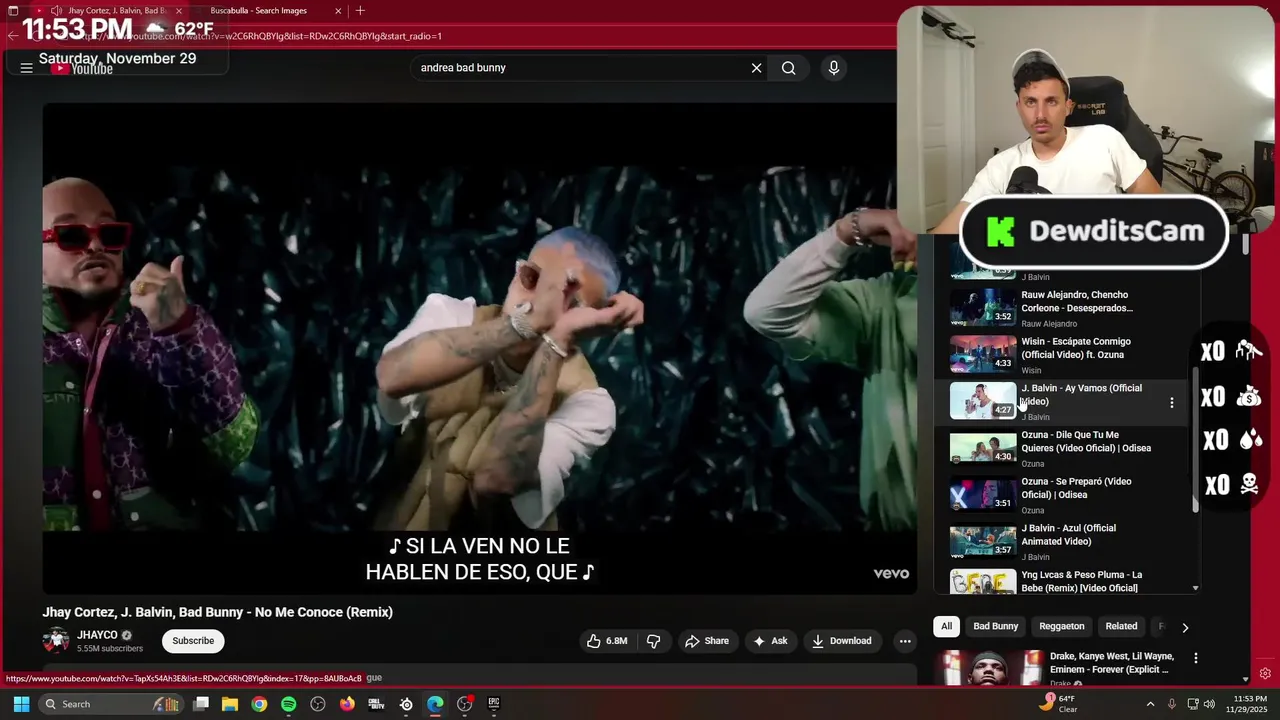Like the video with thumbs-up 6.8M

pos(607,641)
